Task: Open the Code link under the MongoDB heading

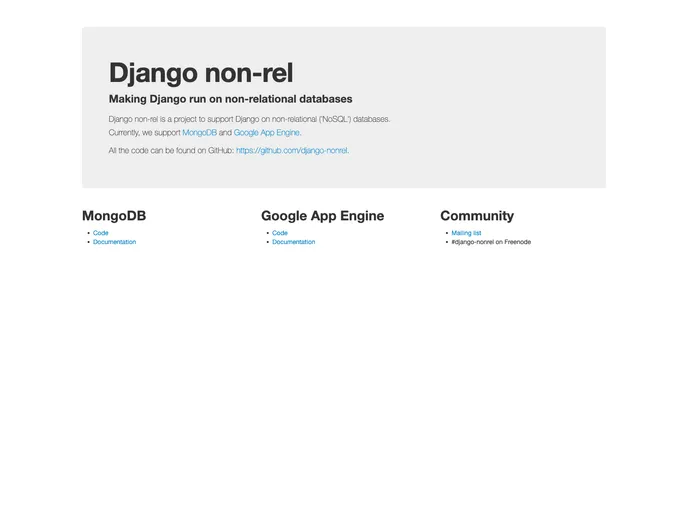Action: (100, 233)
